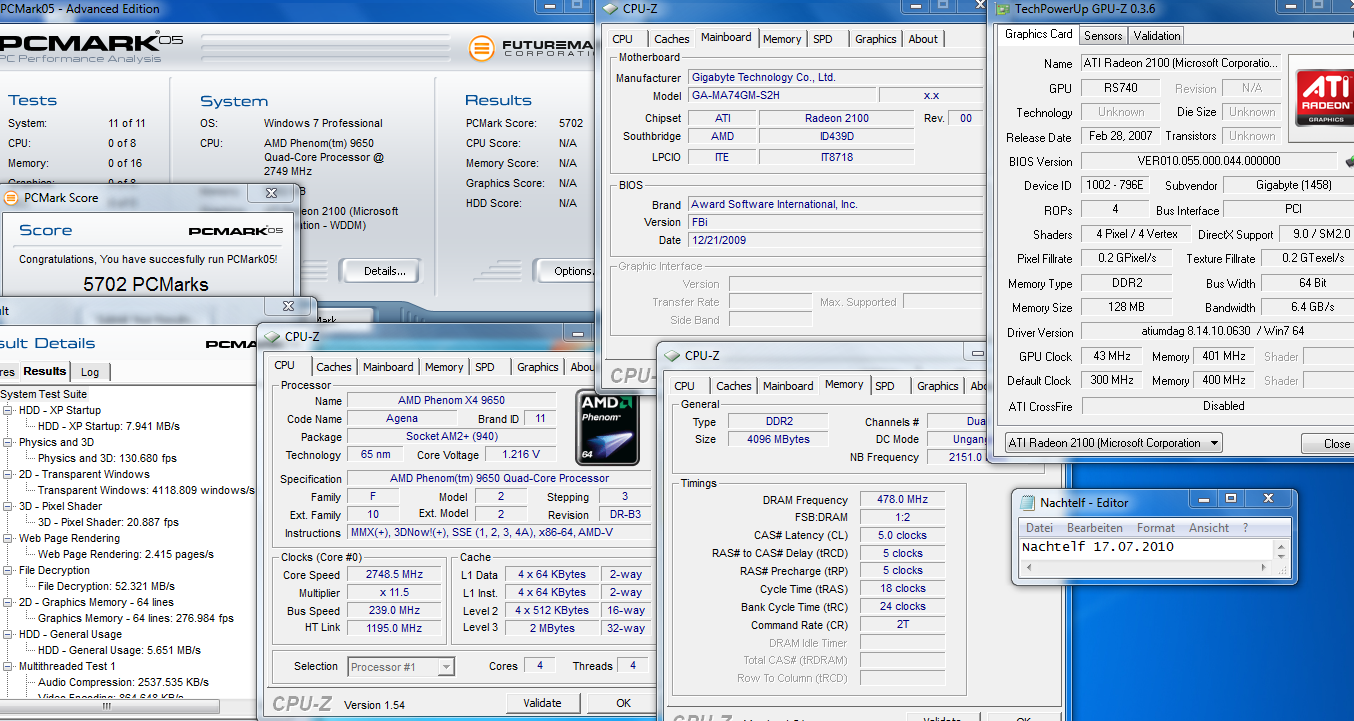The image size is (1354, 721).
Task: Open the SPD tab in the CPU-Z Processor window
Action: point(485,367)
